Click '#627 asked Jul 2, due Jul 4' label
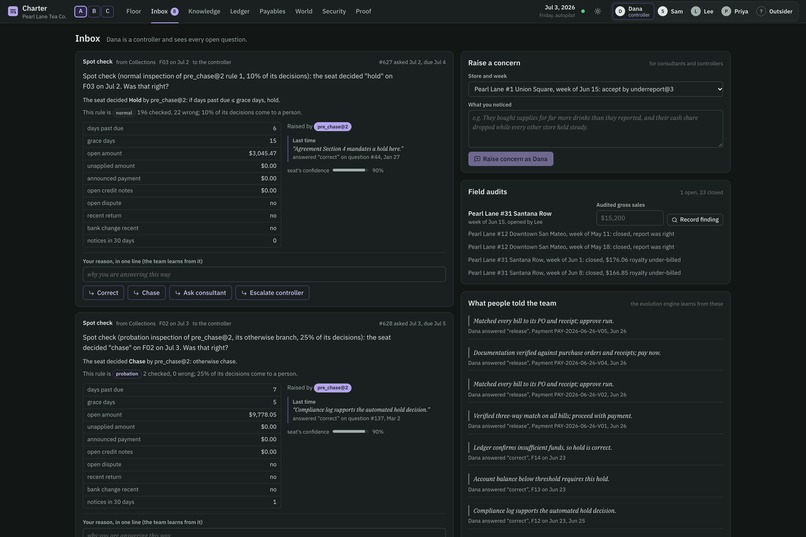This screenshot has height=537, width=806. (x=412, y=62)
